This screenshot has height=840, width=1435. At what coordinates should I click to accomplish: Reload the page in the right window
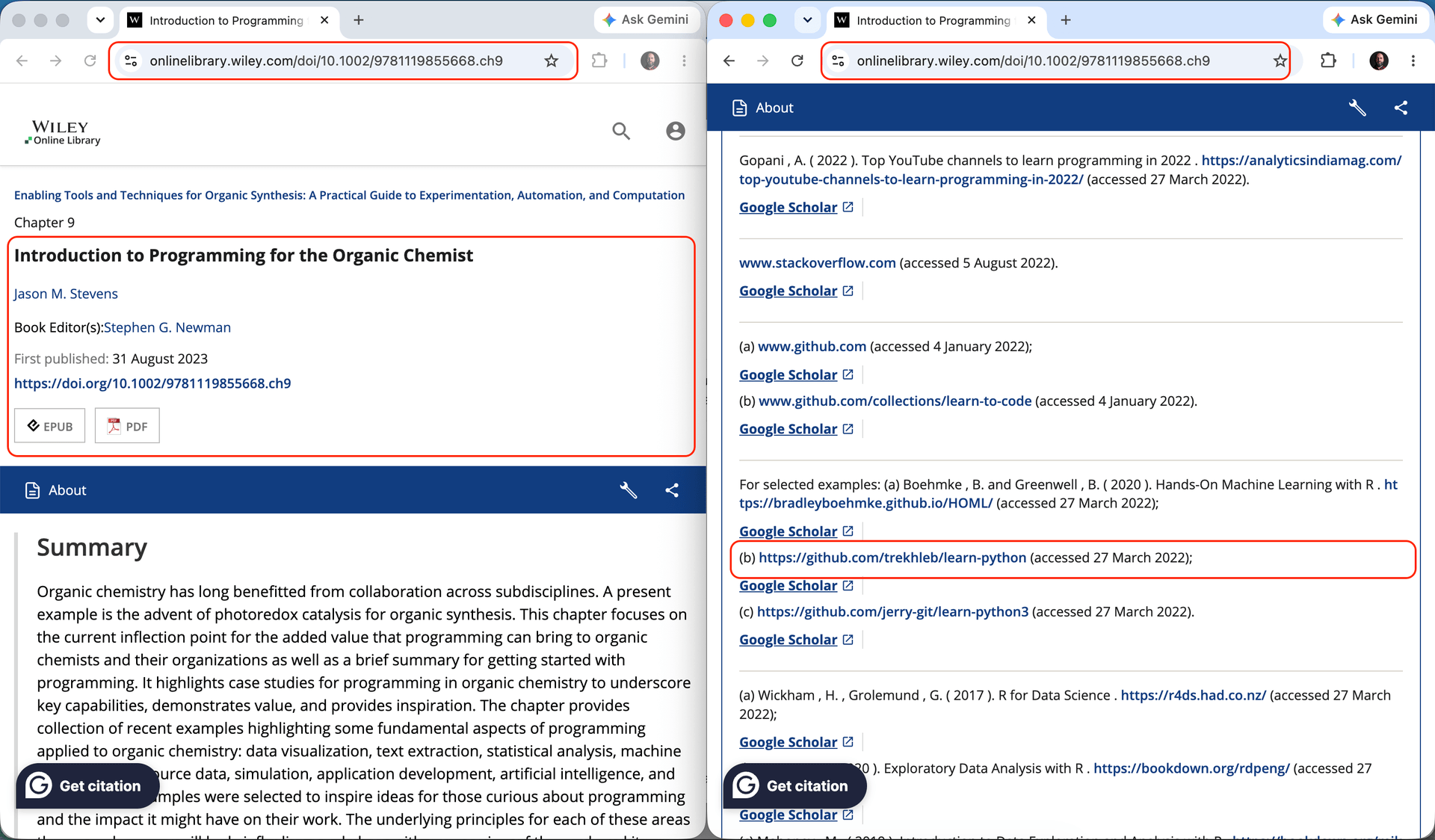coord(797,61)
